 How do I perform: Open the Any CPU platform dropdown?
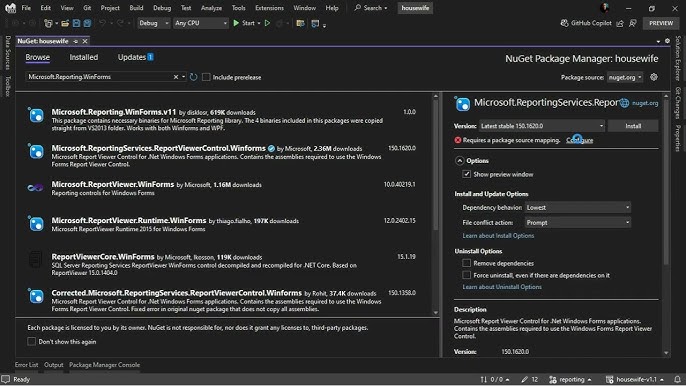pos(201,23)
